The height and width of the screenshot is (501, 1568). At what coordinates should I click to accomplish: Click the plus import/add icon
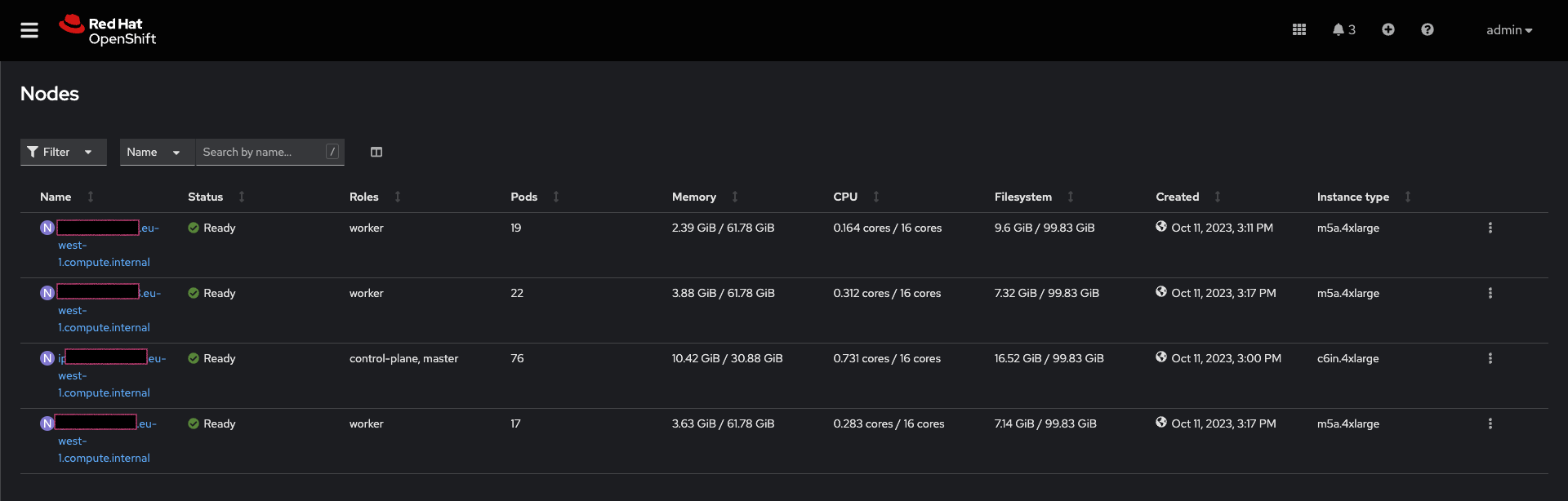point(1388,29)
